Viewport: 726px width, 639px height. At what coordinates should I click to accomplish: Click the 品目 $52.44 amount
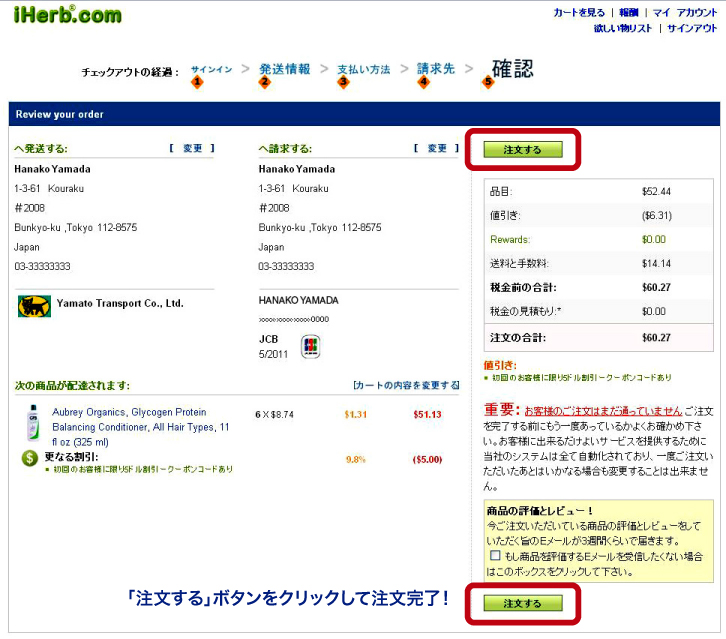click(x=656, y=192)
